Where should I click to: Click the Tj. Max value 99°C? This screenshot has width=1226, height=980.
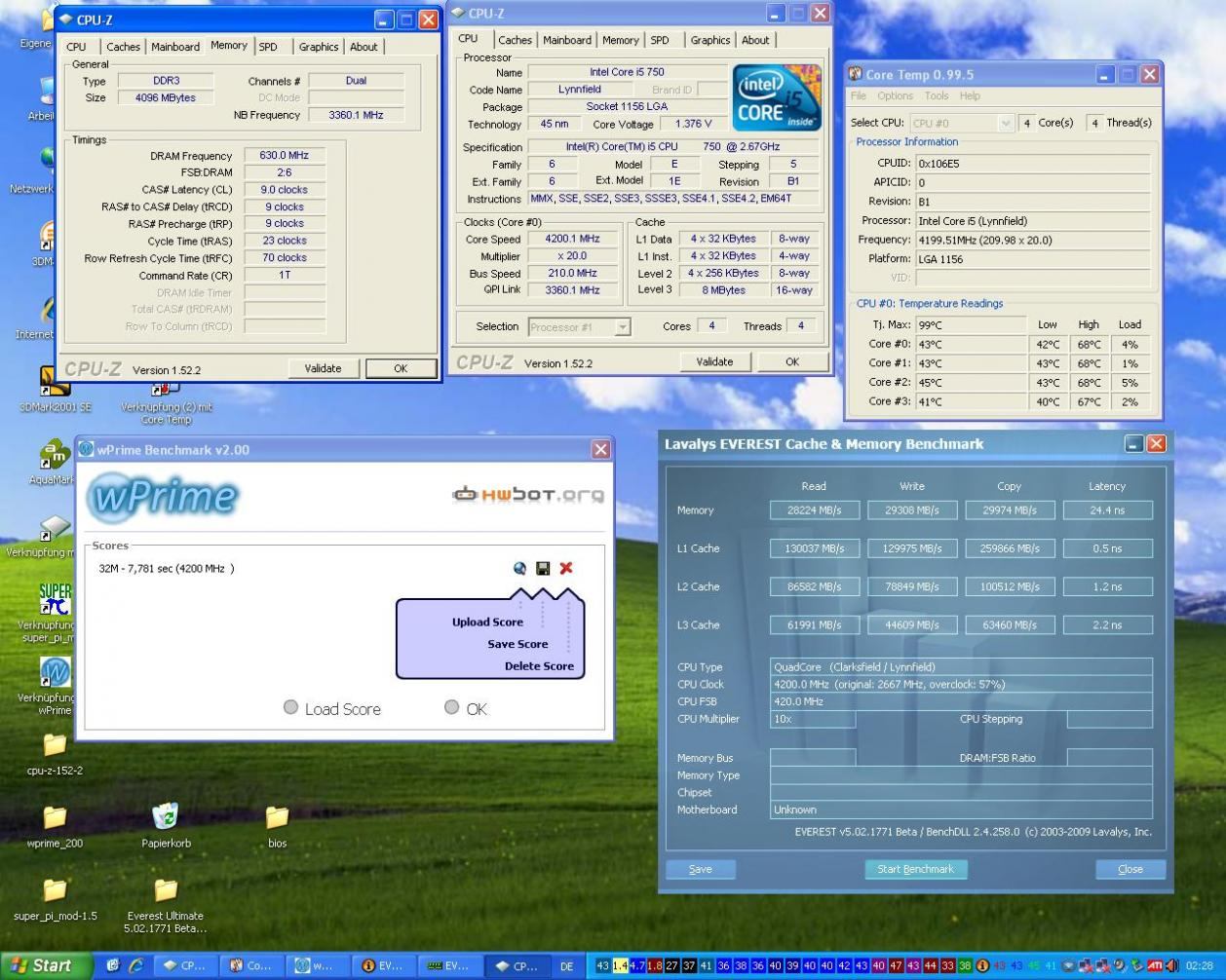[971, 324]
